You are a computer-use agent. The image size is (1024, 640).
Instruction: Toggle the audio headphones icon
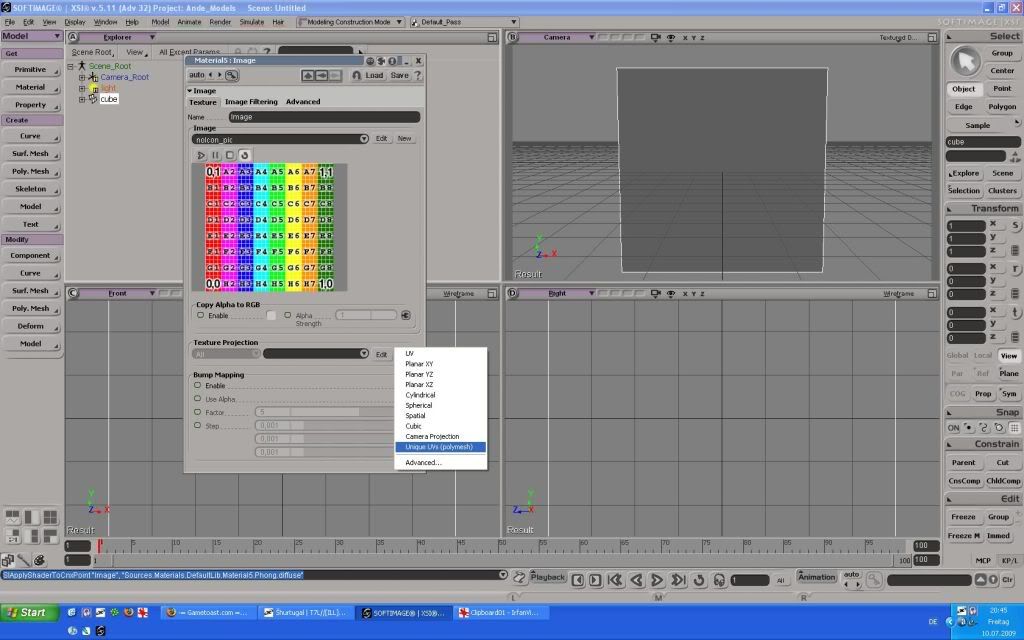click(719, 580)
